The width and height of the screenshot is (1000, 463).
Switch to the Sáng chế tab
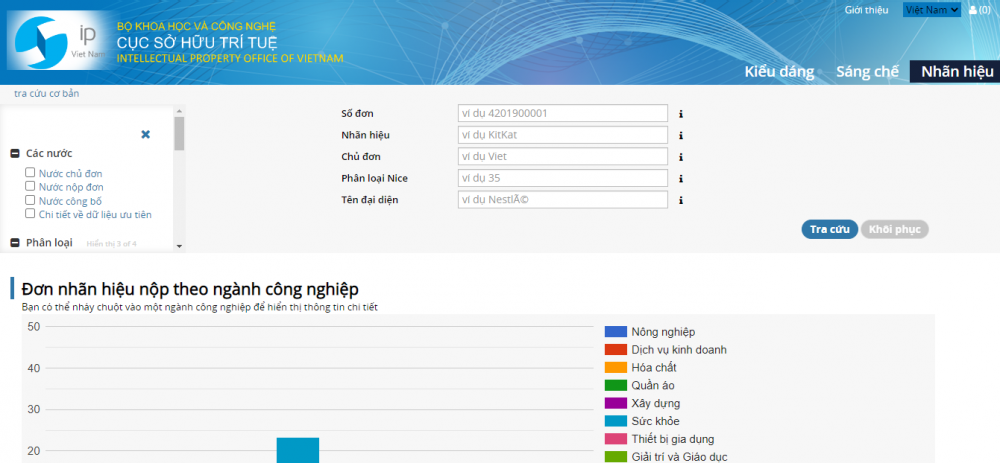click(867, 72)
